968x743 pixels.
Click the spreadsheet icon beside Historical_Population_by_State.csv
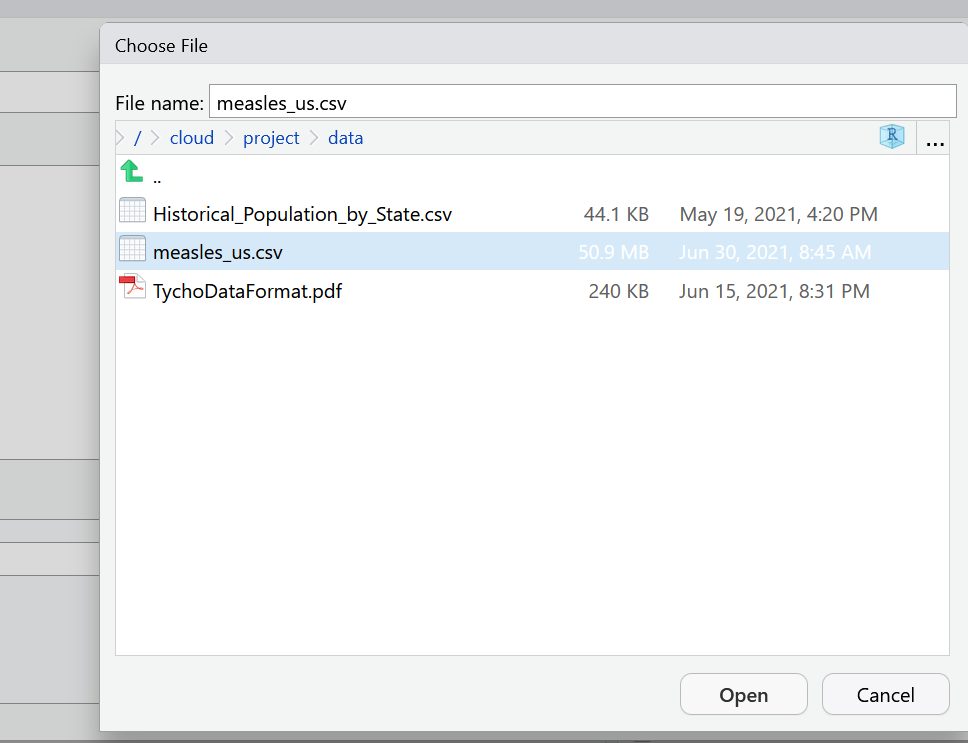132,213
